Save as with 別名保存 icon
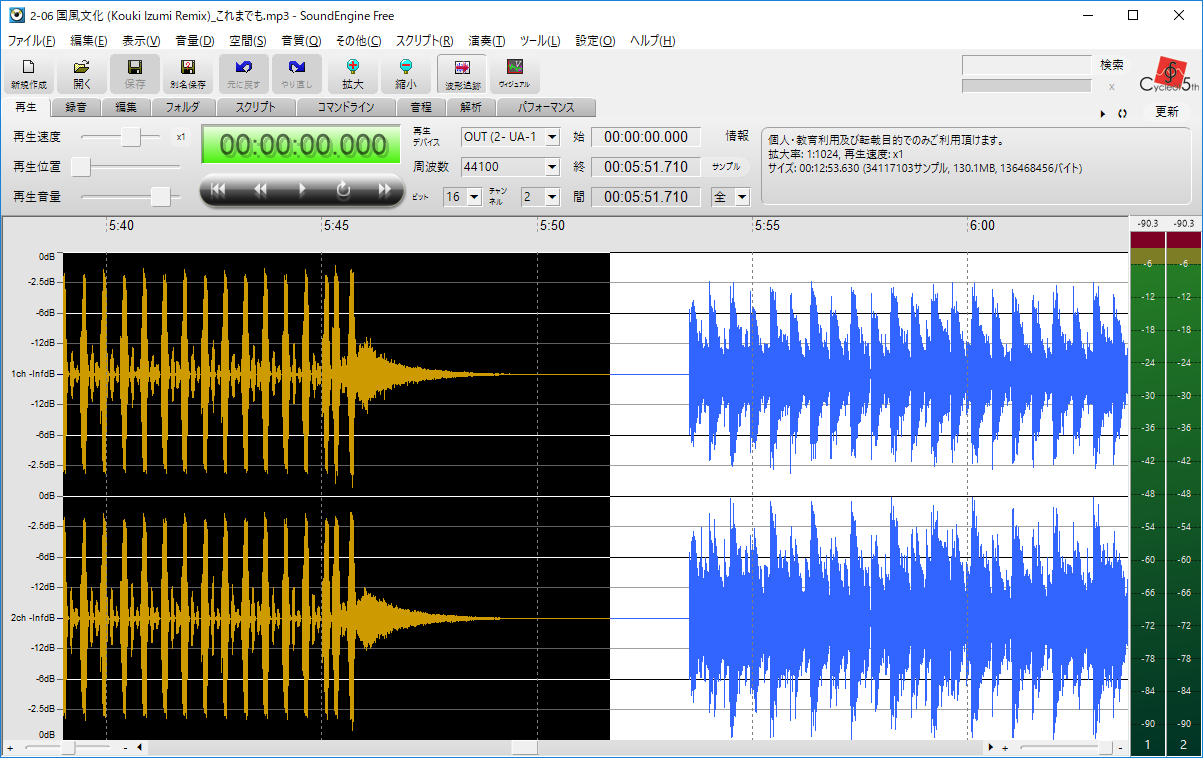The image size is (1203, 758). coord(188,74)
